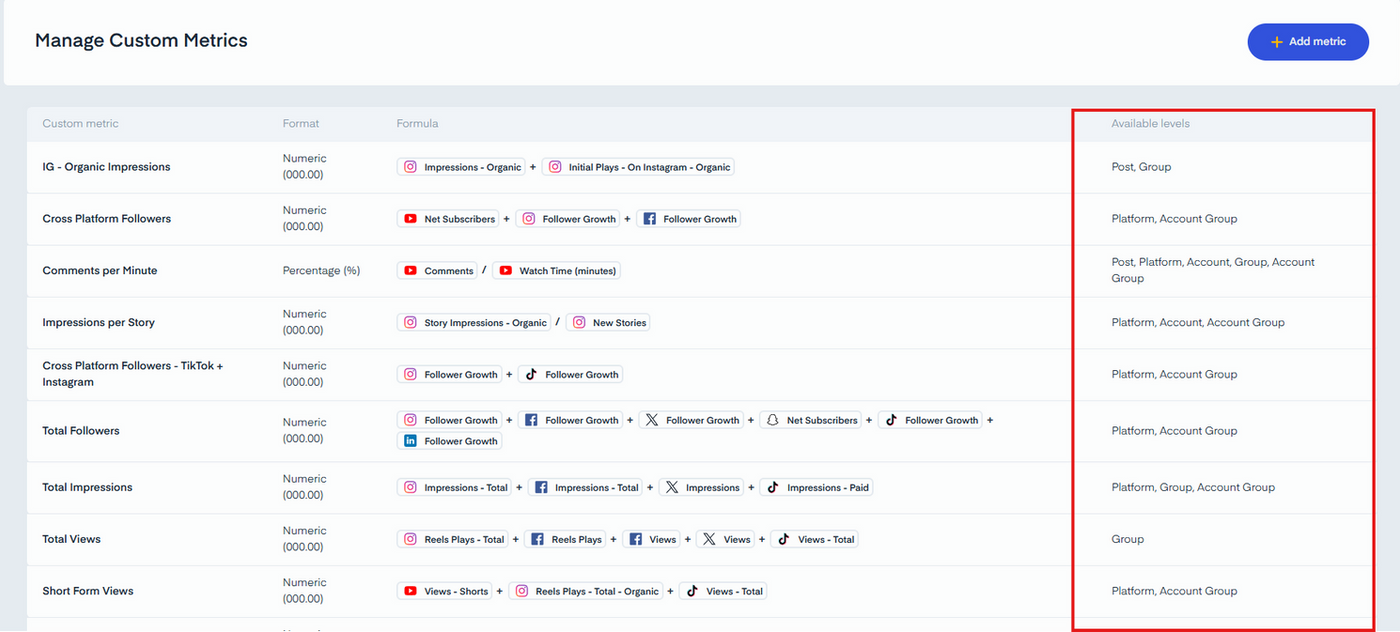Click Facebook icon in Cross Platform Followers row
The image size is (1400, 632).
(649, 219)
